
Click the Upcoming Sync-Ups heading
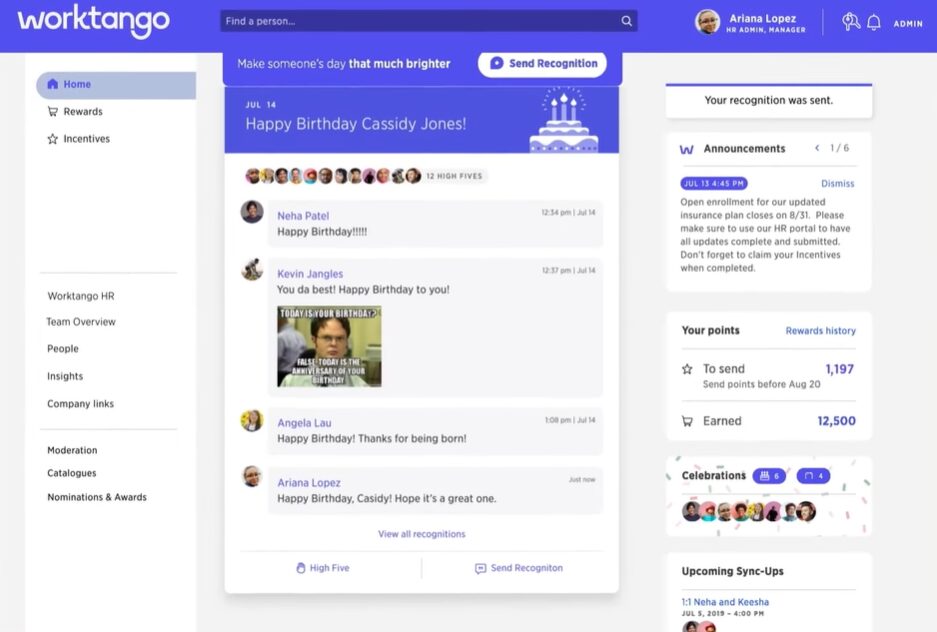pyautogui.click(x=732, y=571)
